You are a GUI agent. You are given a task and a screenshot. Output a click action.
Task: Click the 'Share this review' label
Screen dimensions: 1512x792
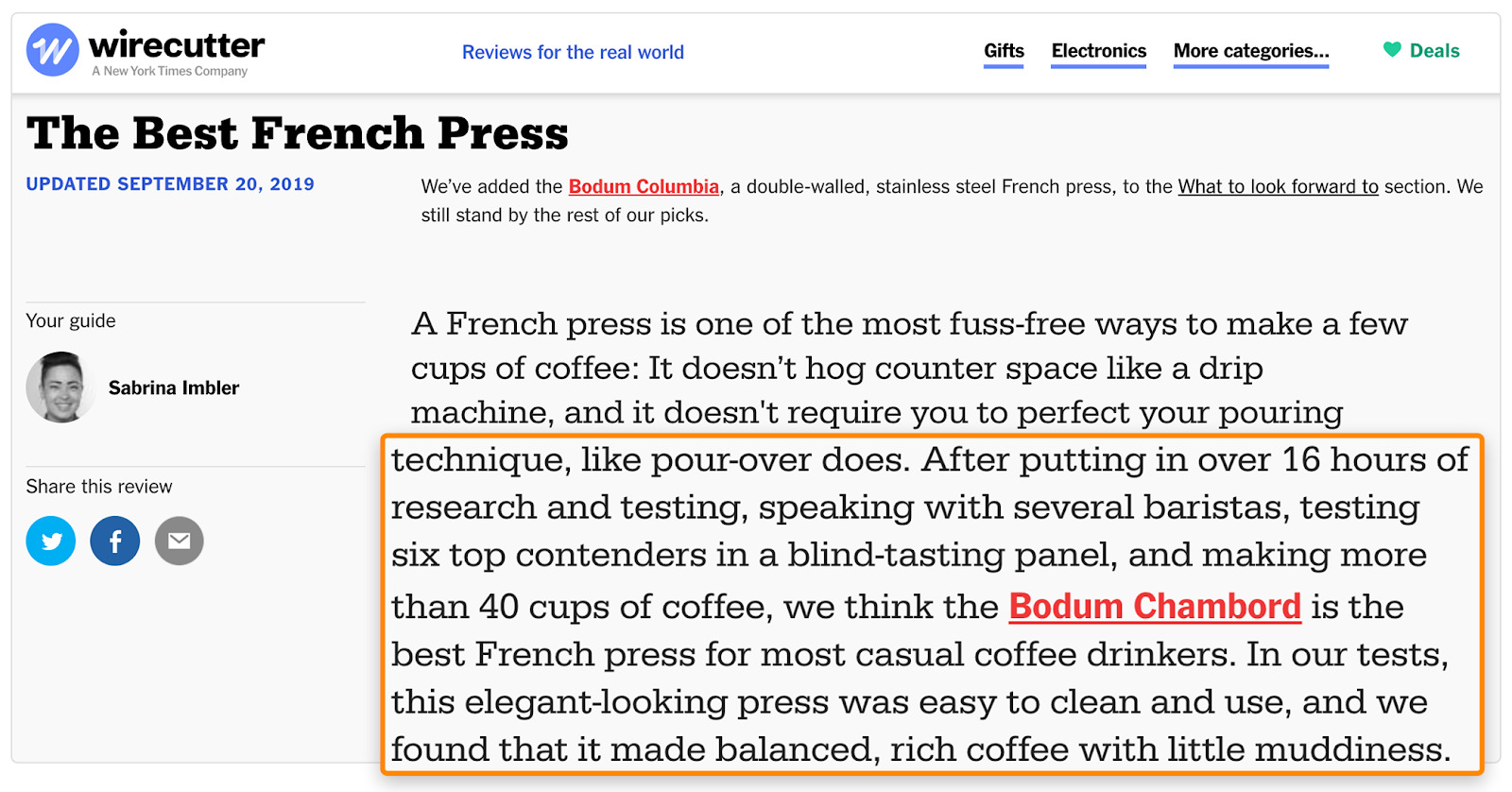(x=99, y=487)
